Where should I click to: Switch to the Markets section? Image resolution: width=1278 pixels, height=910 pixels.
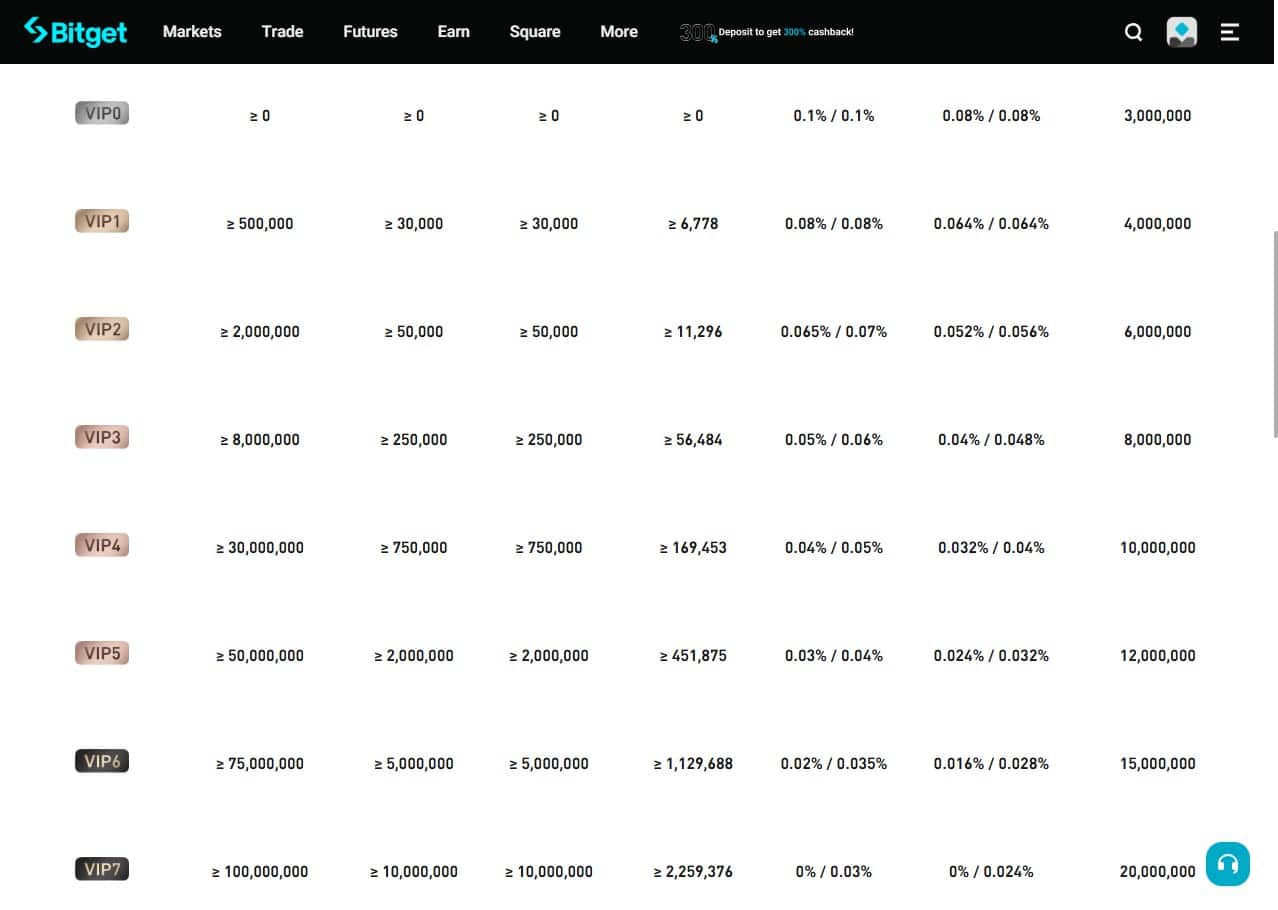[x=191, y=31]
